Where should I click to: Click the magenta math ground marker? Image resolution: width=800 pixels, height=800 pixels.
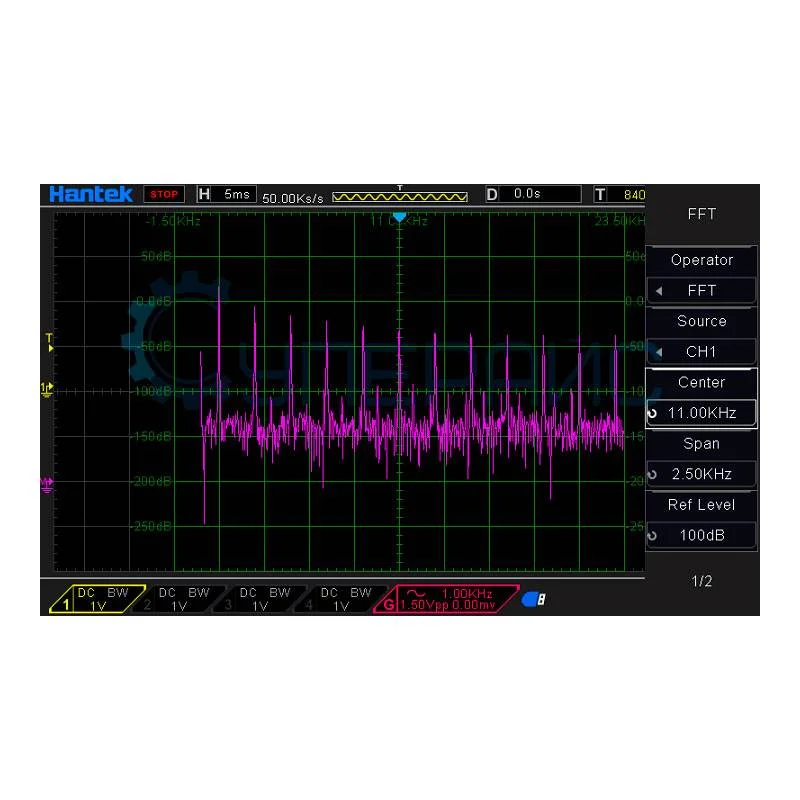[x=46, y=483]
